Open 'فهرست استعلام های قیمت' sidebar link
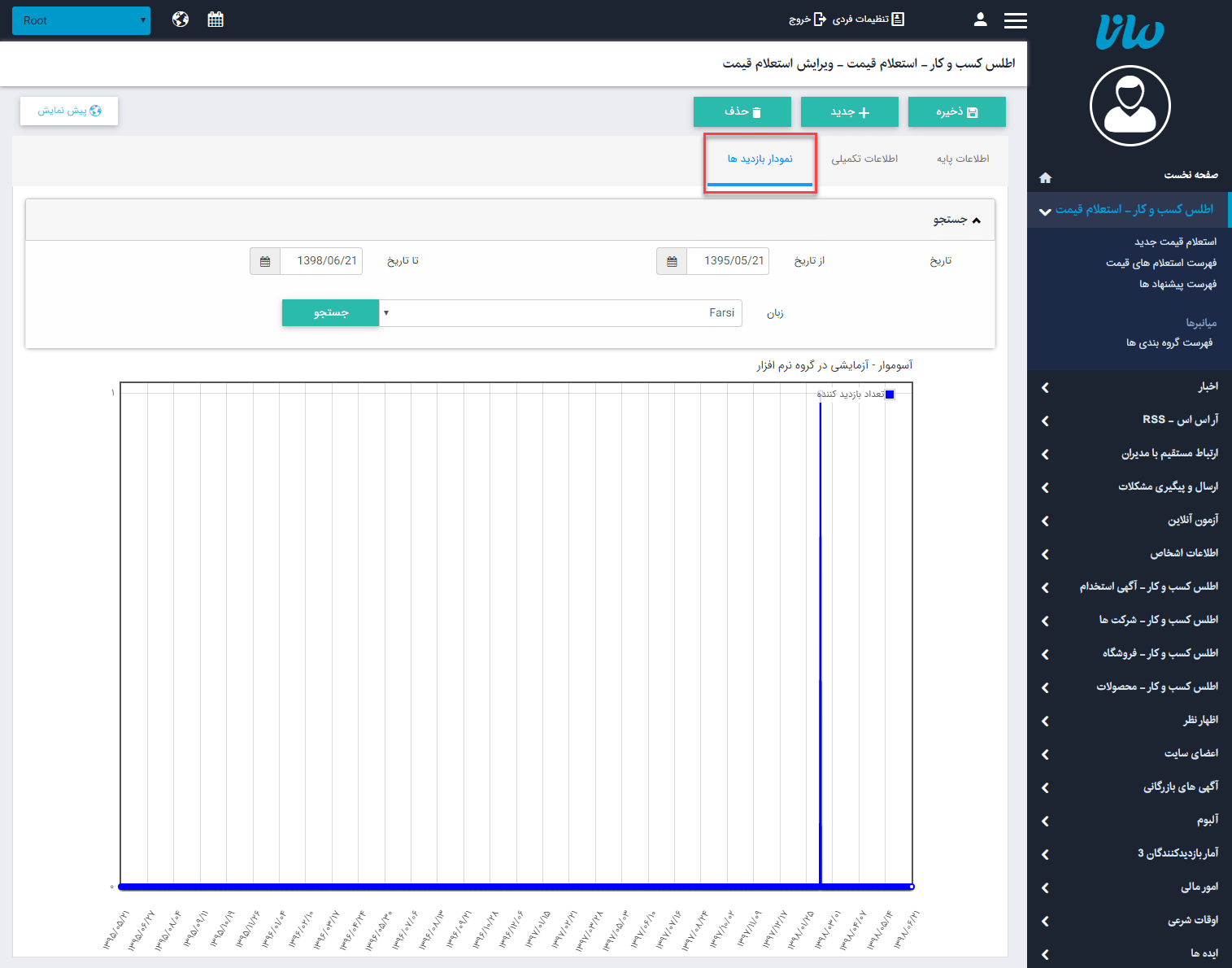Screen dimensions: 1232x968 coord(1160,263)
